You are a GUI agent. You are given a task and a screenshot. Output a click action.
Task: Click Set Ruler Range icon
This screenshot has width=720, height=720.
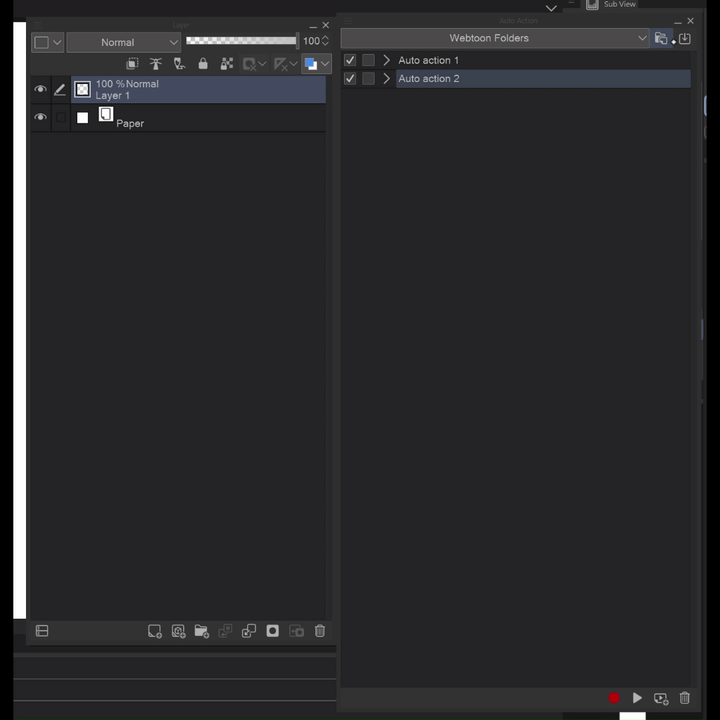(280, 64)
